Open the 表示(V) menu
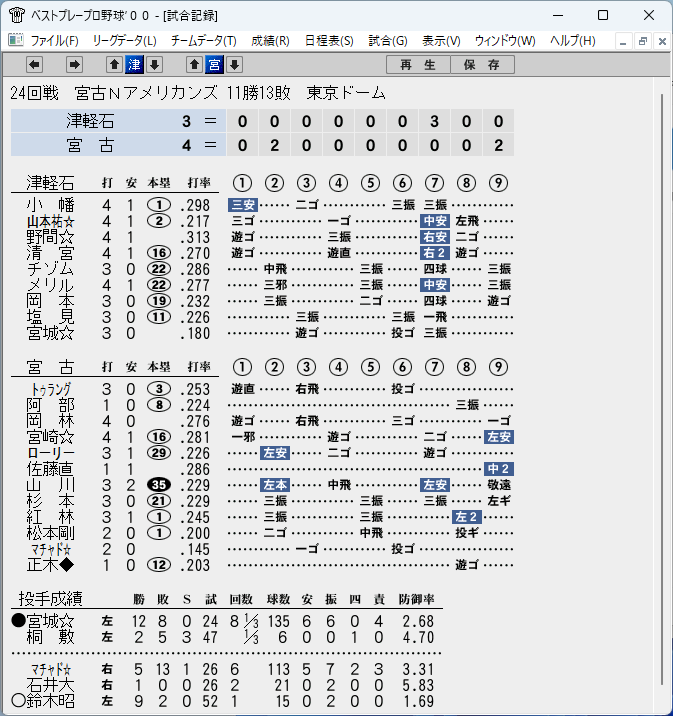The width and height of the screenshot is (673, 716). (x=441, y=41)
